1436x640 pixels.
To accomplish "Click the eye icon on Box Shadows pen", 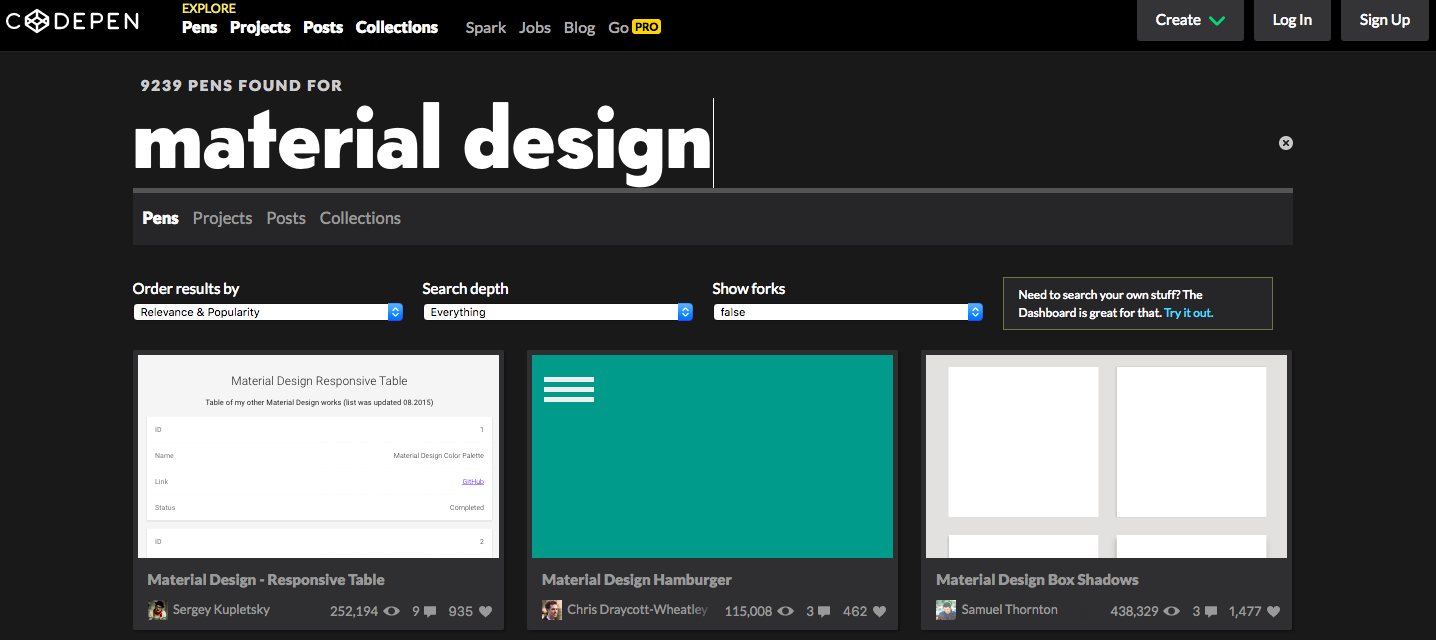I will [1172, 611].
